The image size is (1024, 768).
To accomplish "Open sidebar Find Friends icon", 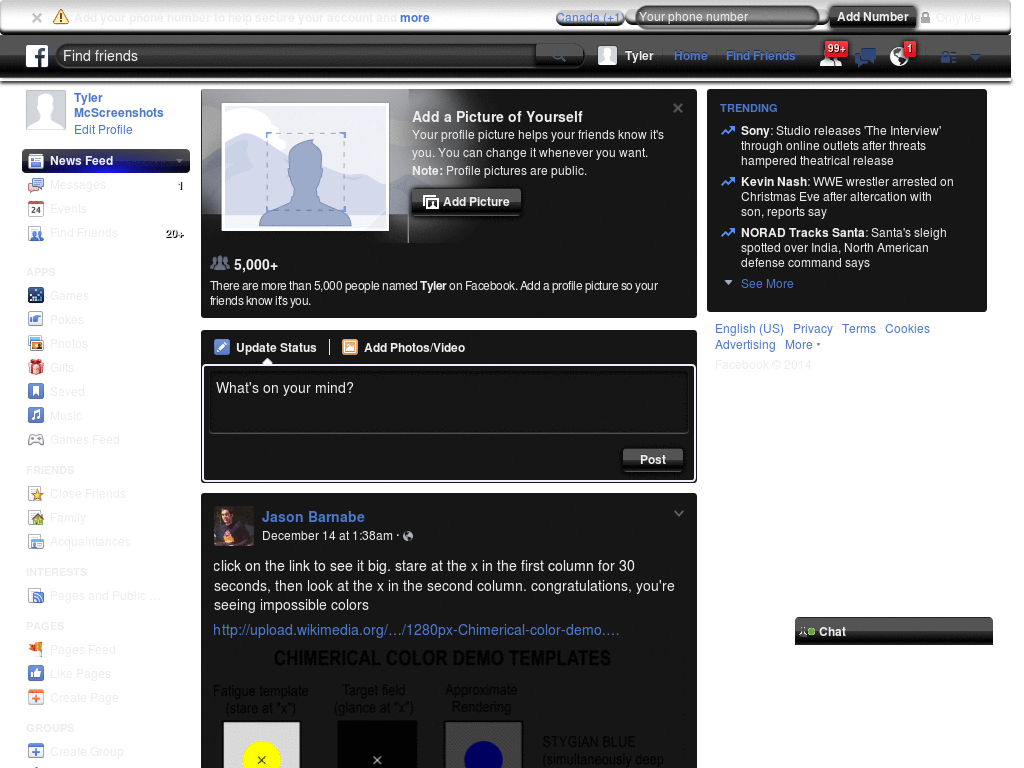I will coord(36,233).
